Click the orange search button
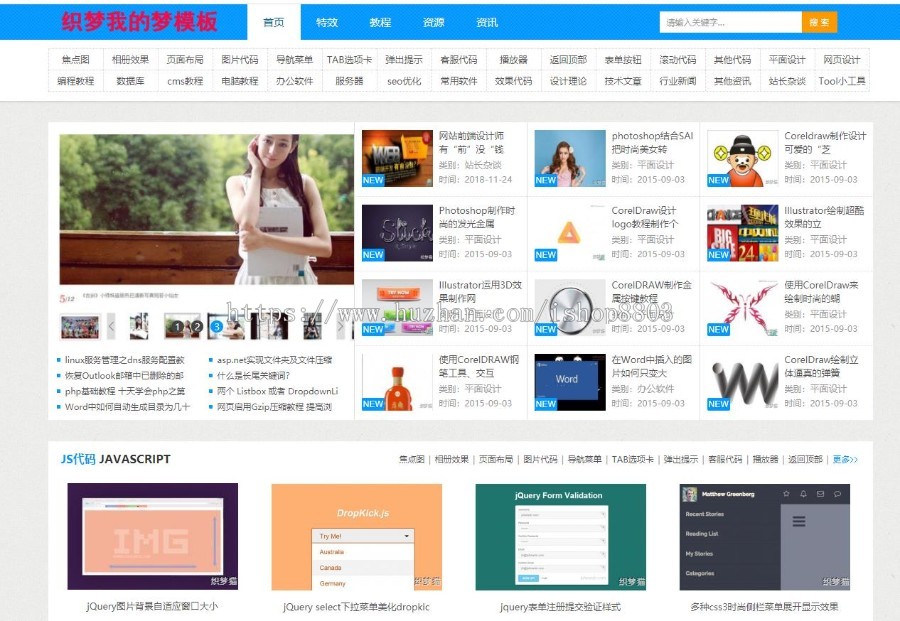Screen dimensions: 900x621 pyautogui.click(x=819, y=22)
